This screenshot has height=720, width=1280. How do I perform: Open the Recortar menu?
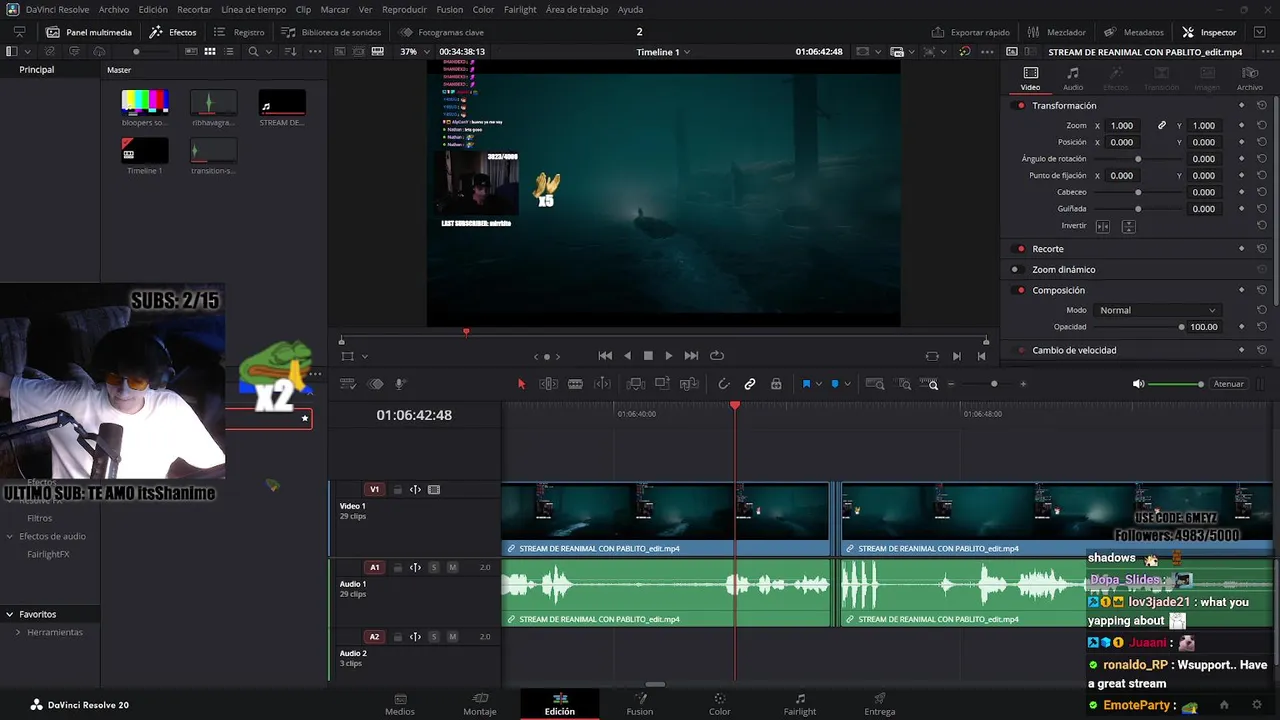click(x=194, y=9)
